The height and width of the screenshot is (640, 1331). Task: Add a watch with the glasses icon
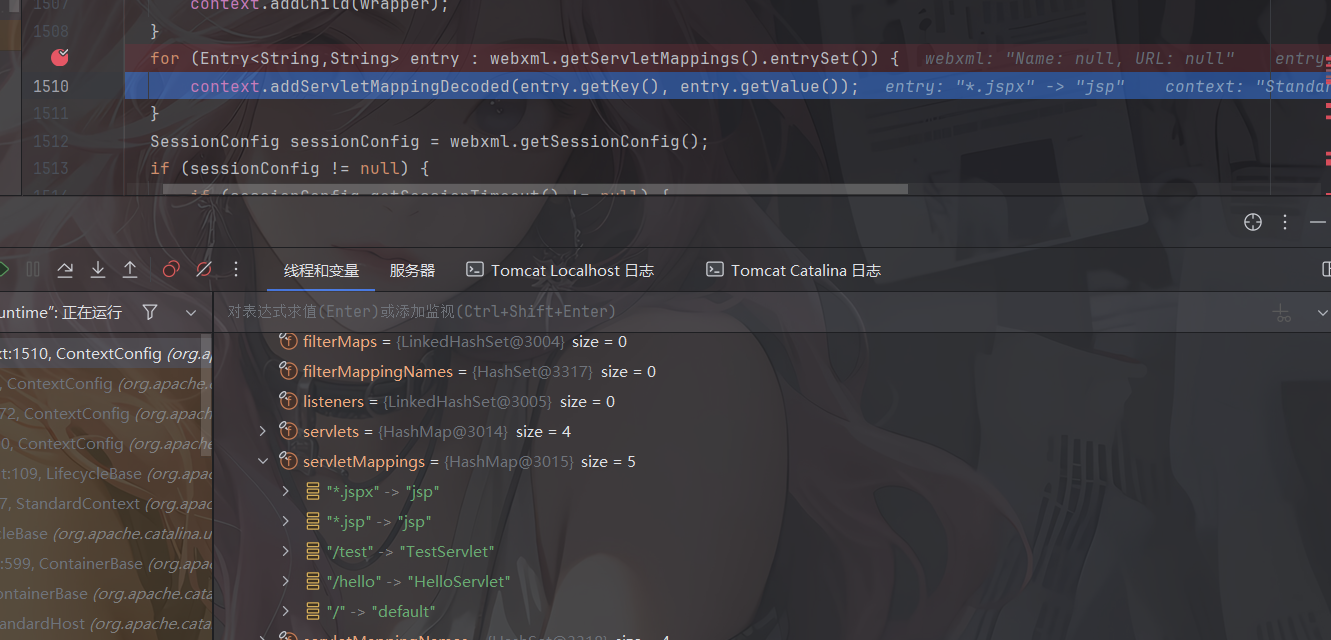tap(1281, 313)
